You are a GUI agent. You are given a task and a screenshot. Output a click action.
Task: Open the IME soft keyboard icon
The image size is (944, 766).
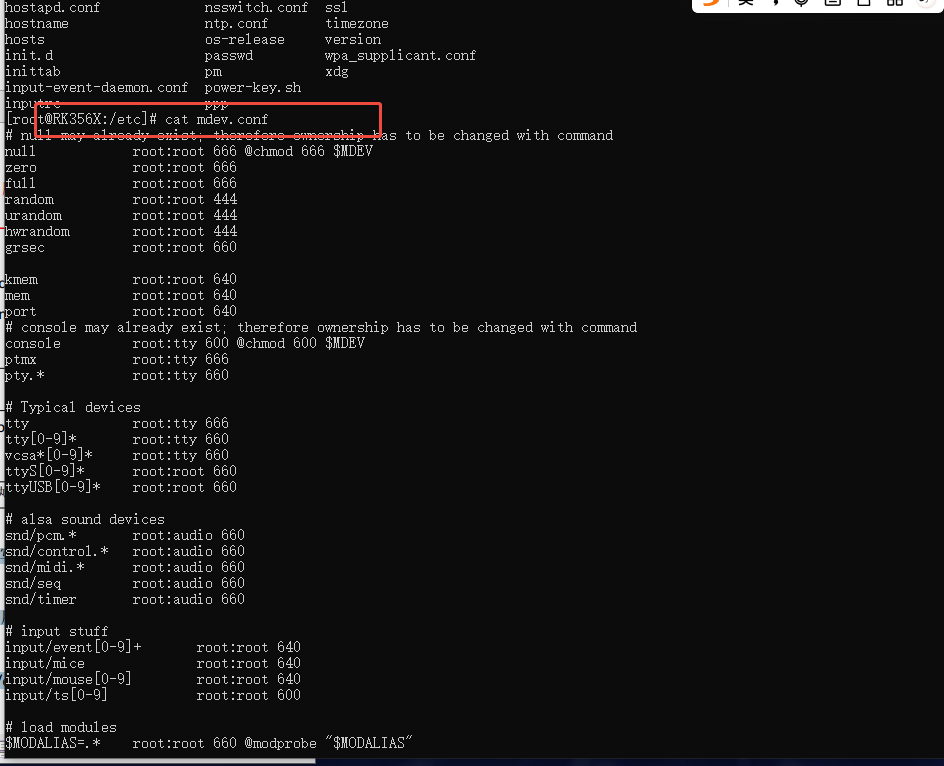pos(833,2)
